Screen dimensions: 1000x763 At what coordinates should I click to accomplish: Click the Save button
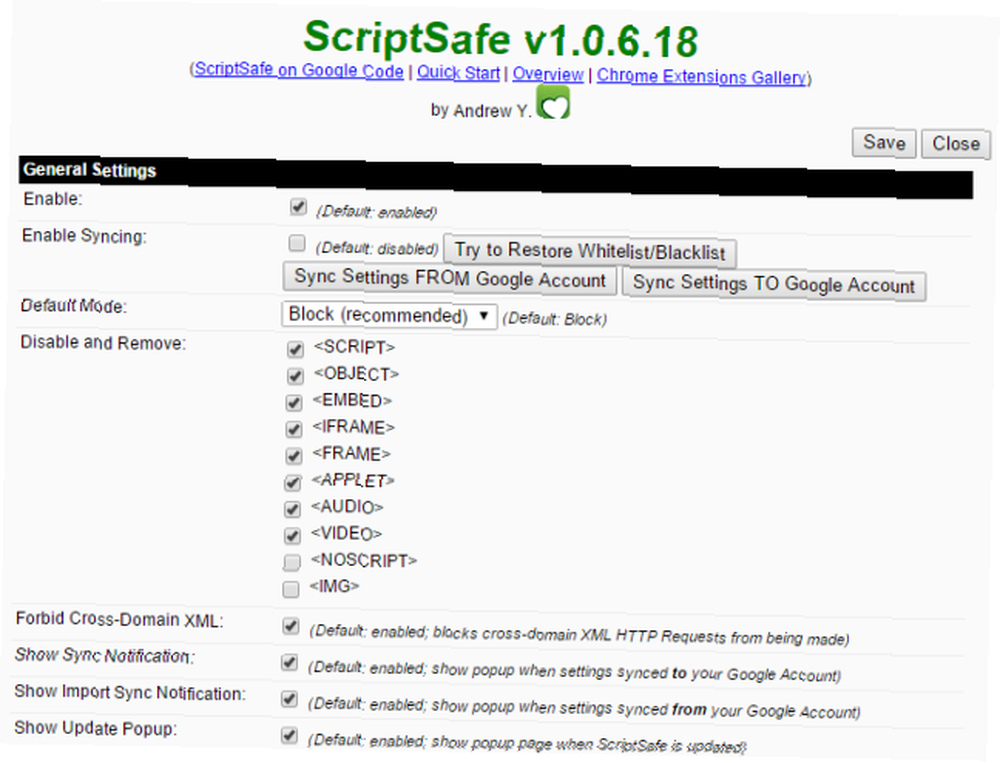[x=884, y=142]
